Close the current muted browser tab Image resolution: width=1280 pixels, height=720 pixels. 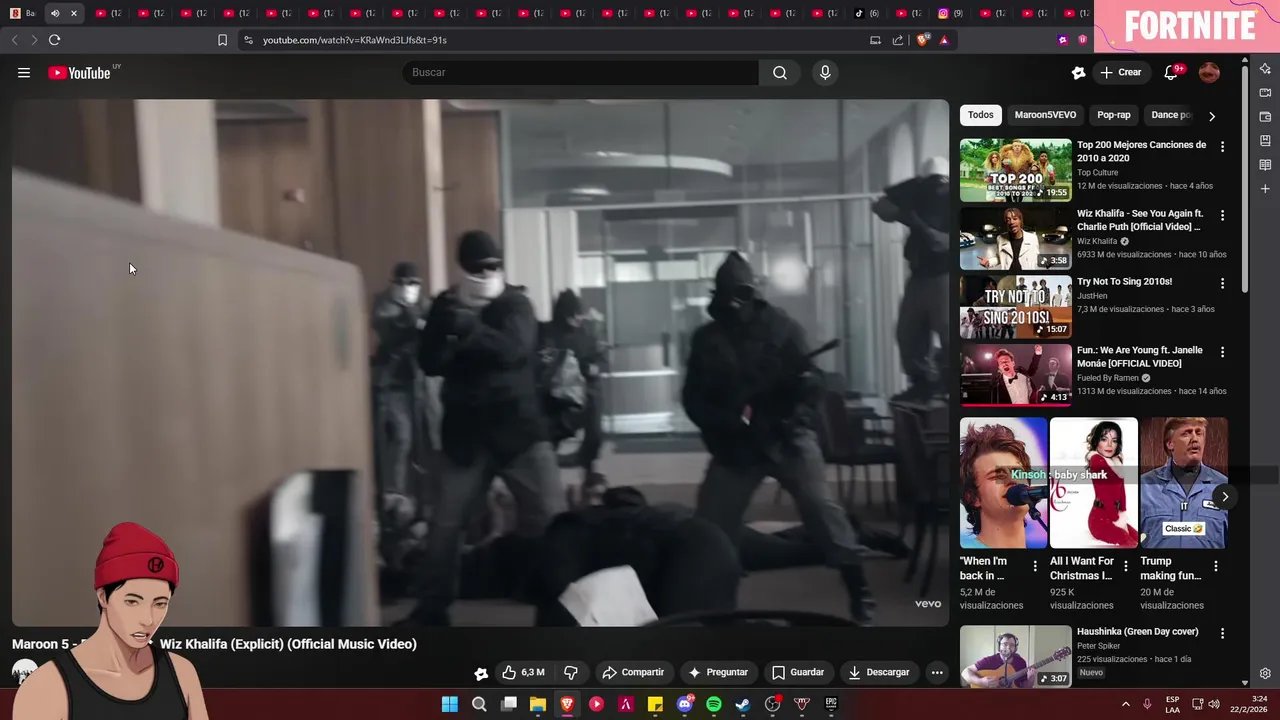click(x=73, y=13)
